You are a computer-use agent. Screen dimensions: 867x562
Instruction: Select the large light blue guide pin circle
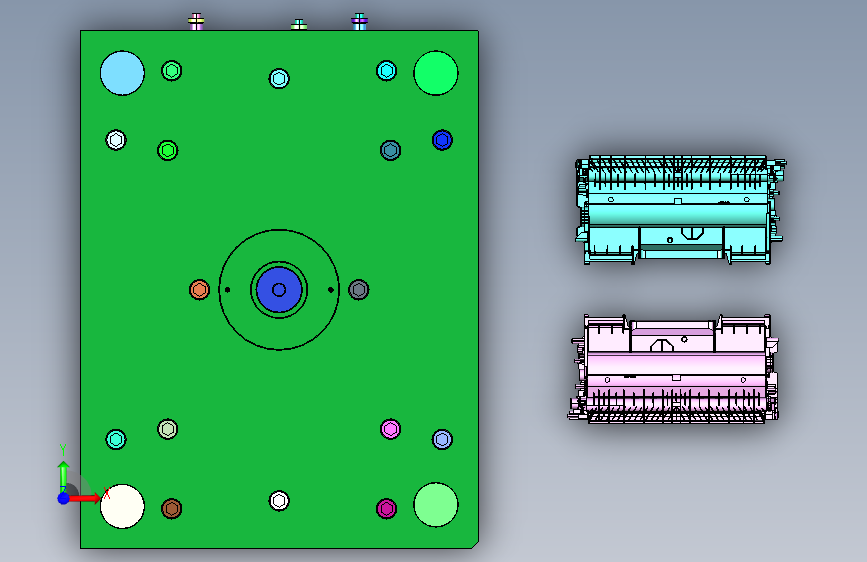[122, 73]
